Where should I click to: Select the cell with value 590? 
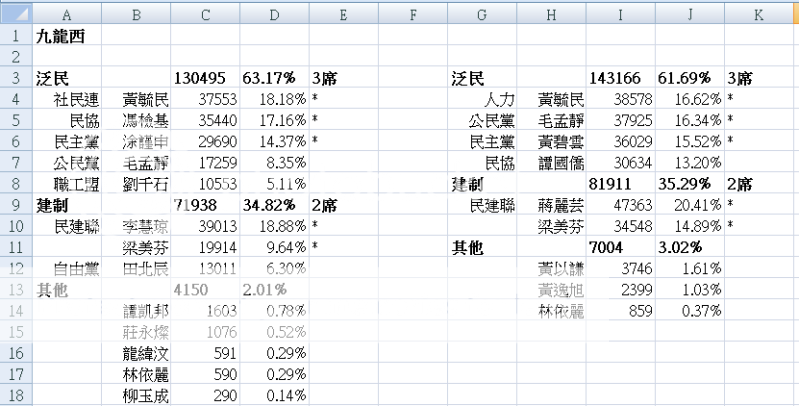(205, 374)
